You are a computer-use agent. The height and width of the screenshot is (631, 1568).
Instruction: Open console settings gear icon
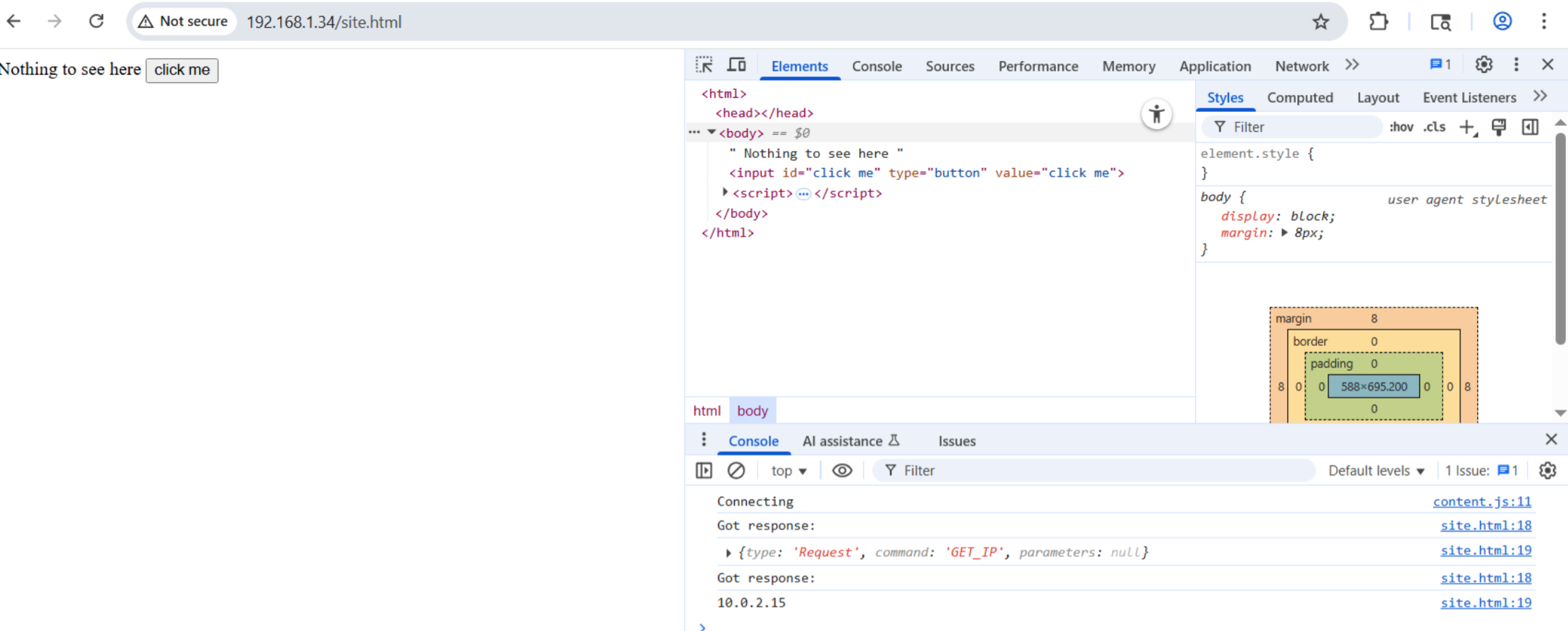point(1547,471)
